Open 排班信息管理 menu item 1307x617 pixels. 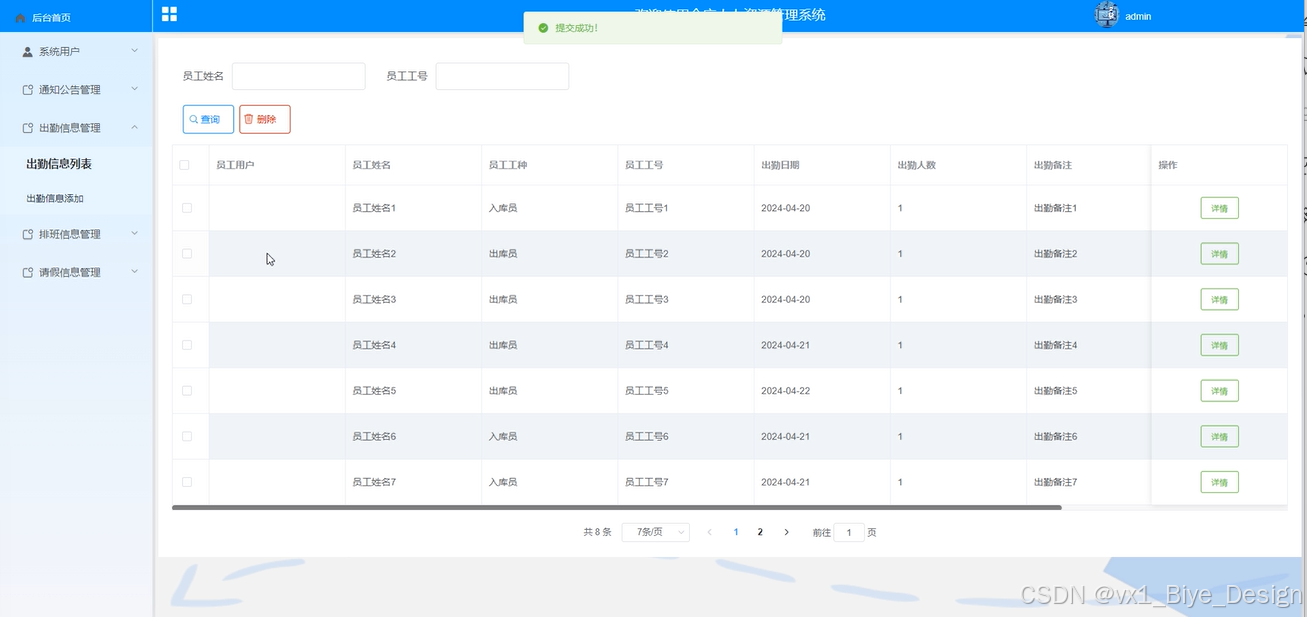tap(76, 234)
